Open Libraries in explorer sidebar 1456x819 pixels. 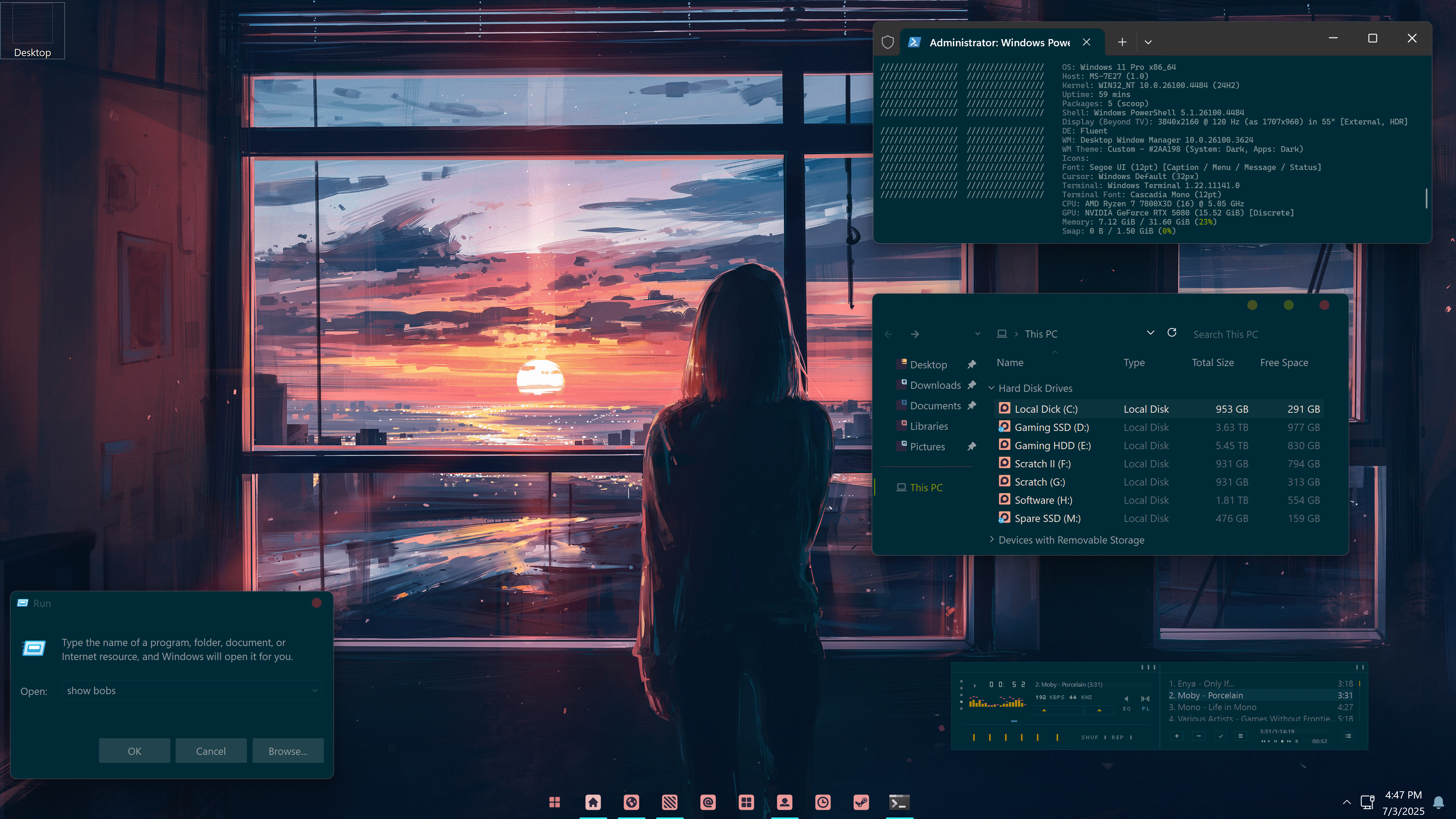point(929,426)
